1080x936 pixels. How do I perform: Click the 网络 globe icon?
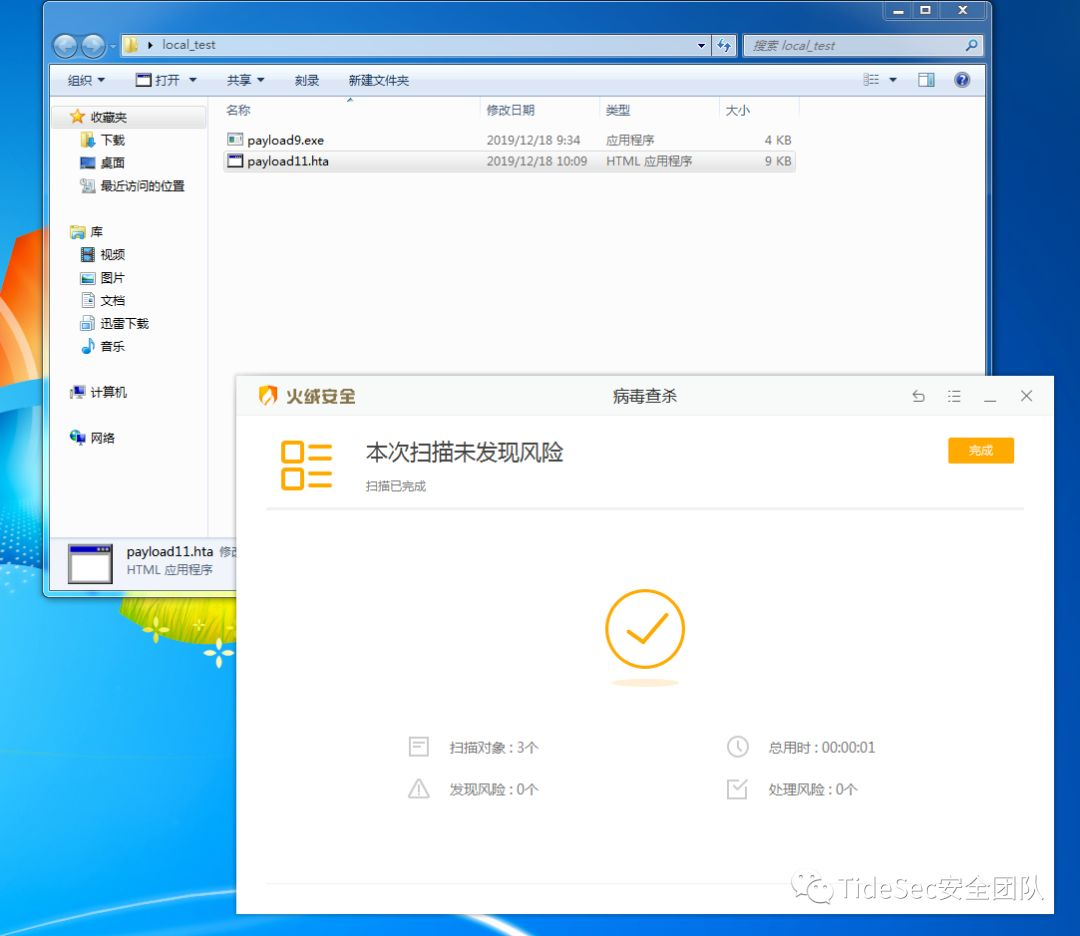click(x=77, y=437)
